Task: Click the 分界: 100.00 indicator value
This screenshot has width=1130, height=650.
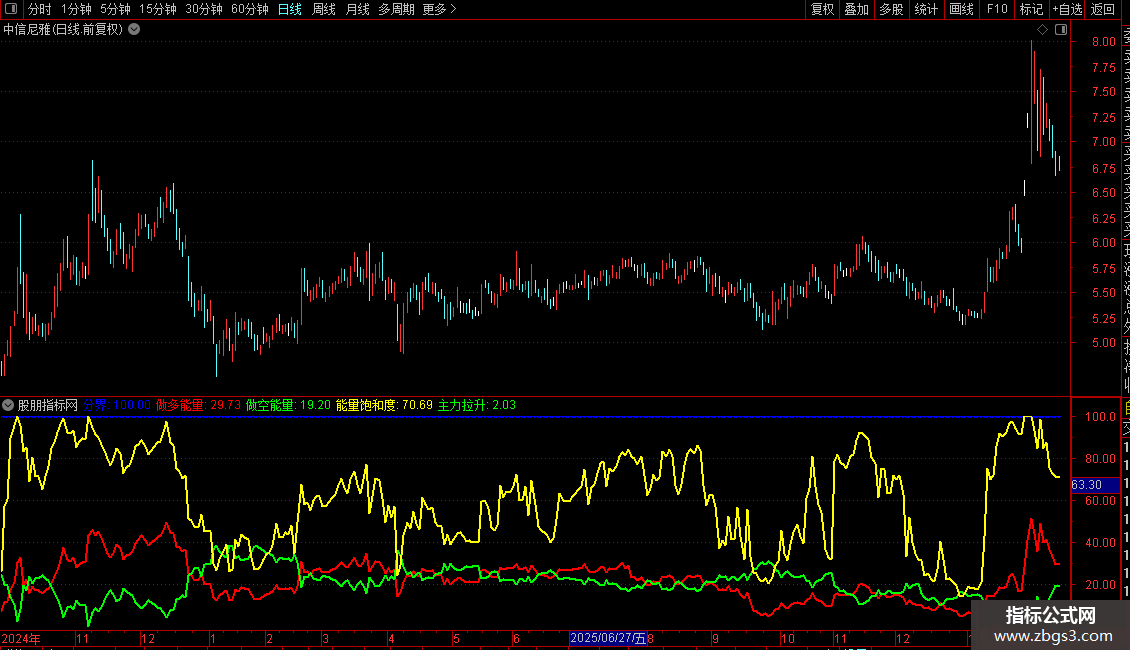Action: tap(117, 405)
